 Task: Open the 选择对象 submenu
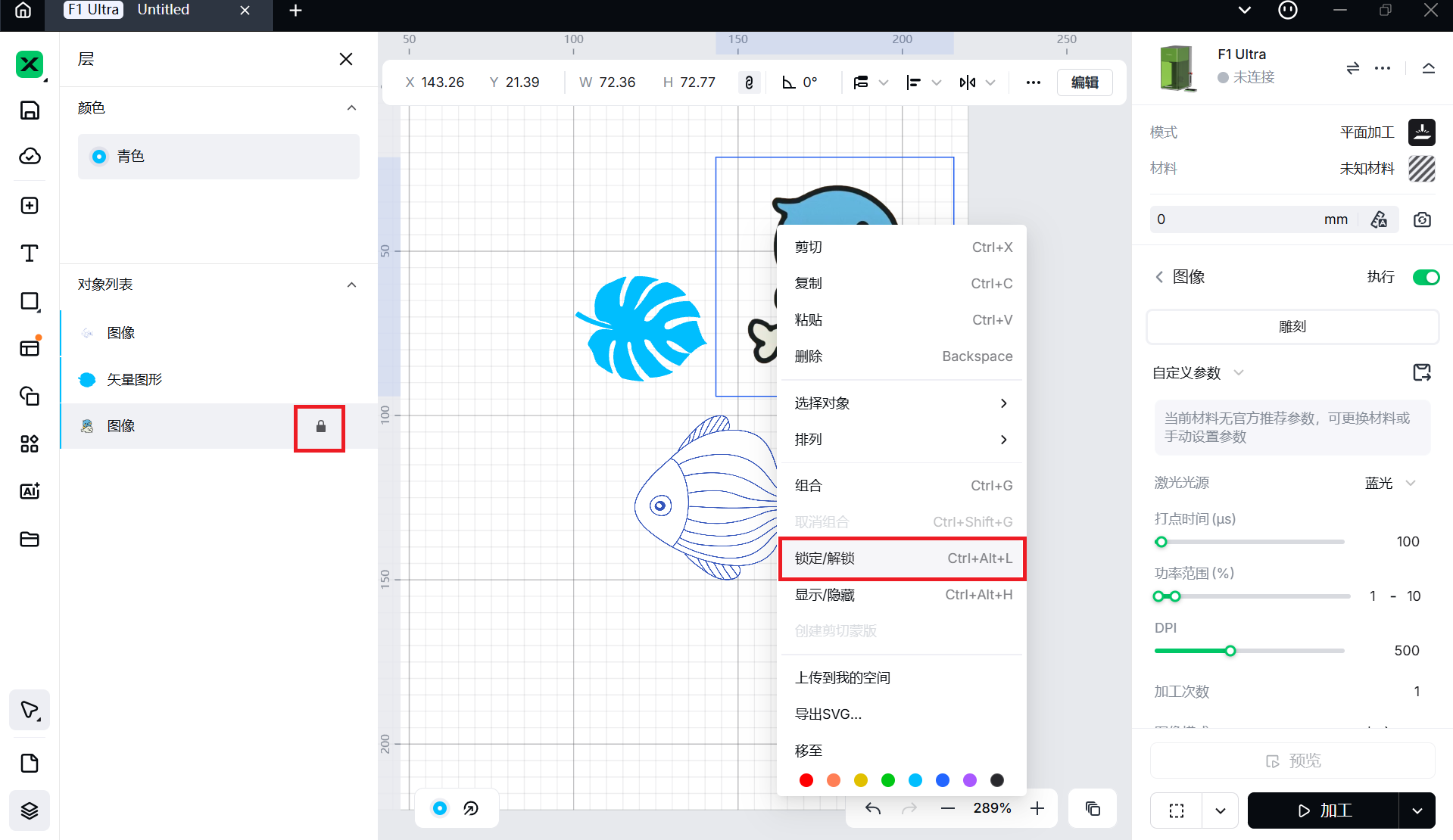pos(902,403)
